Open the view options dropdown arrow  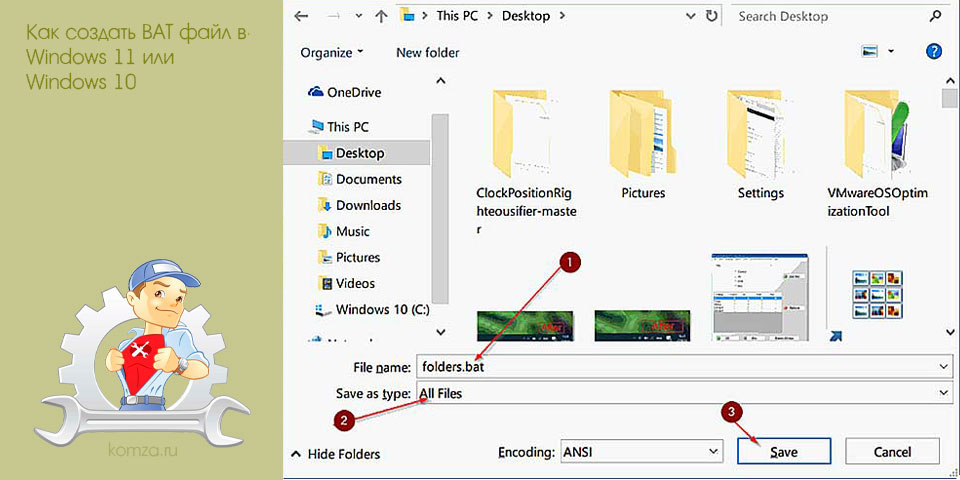pos(891,51)
